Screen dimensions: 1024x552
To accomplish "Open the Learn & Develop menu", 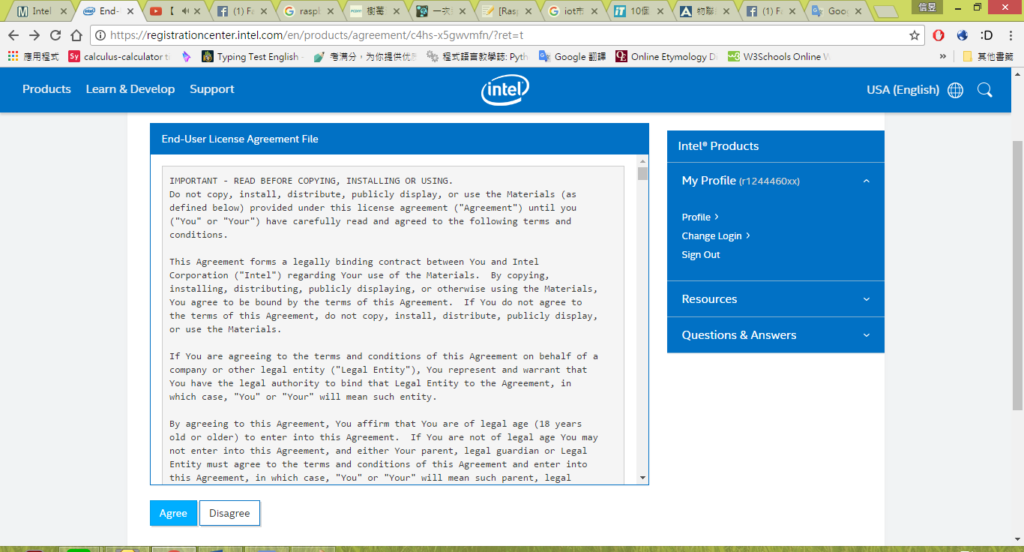I will (x=130, y=89).
